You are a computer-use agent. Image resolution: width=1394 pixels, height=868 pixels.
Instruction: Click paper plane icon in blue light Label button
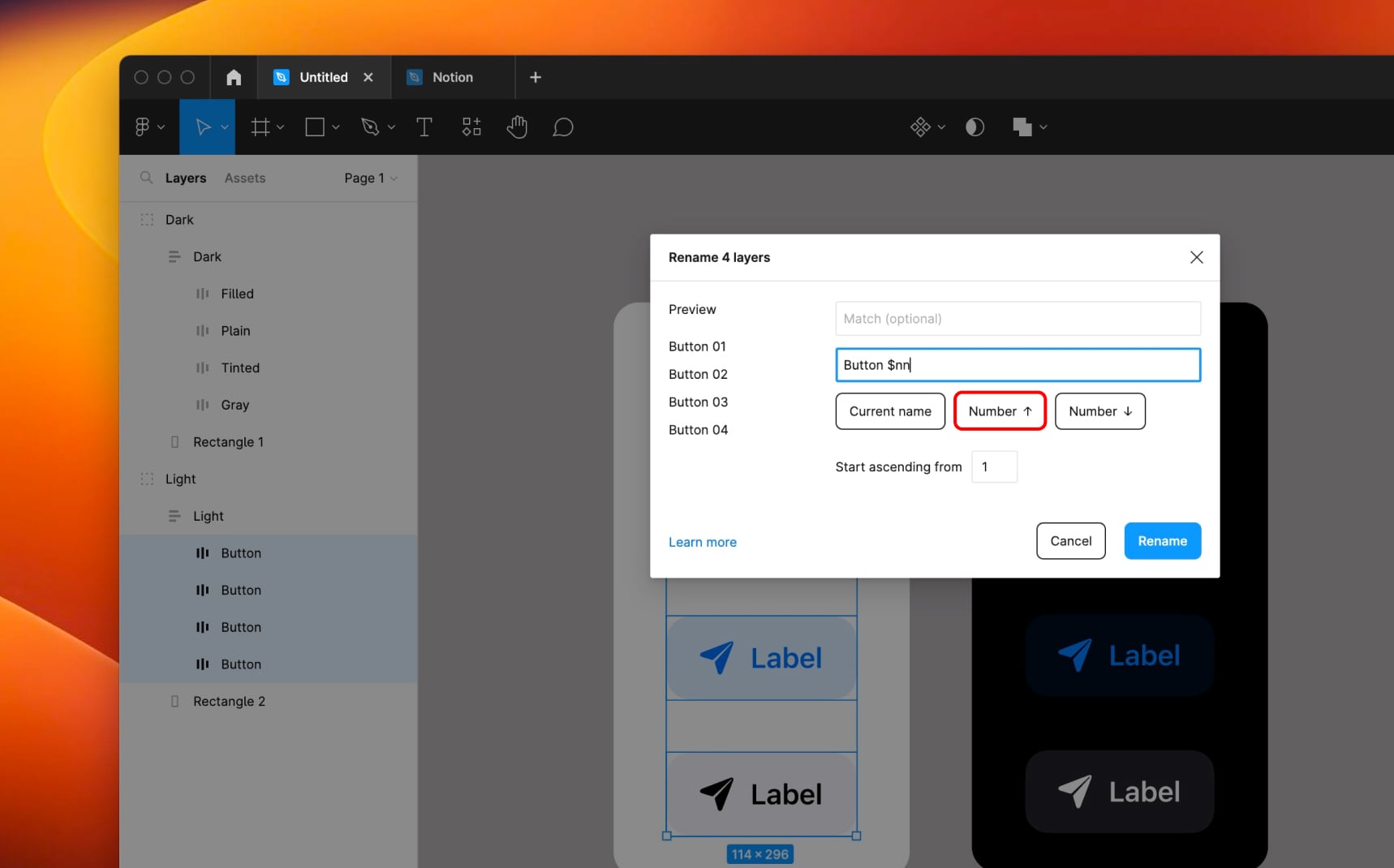pyautogui.click(x=717, y=658)
